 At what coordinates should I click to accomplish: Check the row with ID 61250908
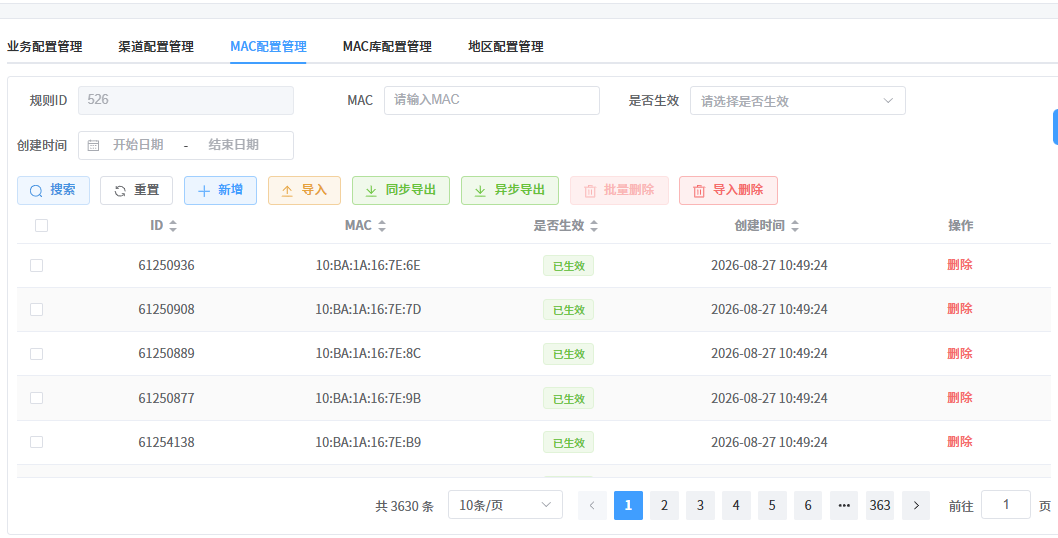[36, 309]
